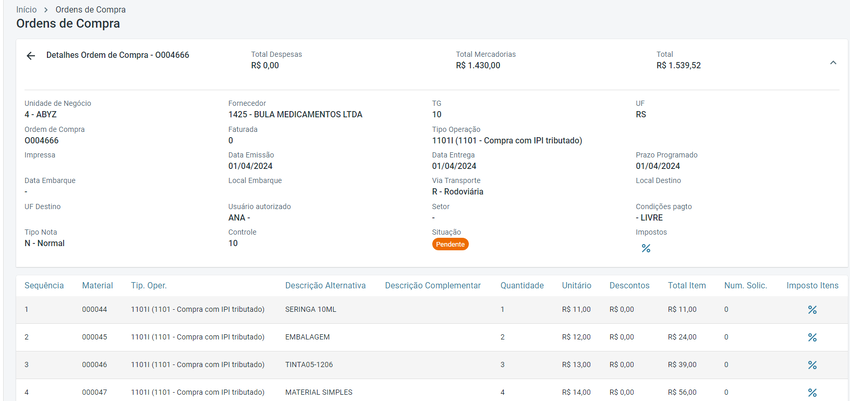Select the supplier 1425 - BULA MEDICAMENTOS LTDA text
Image resolution: width=850 pixels, height=401 pixels.
pyautogui.click(x=295, y=114)
